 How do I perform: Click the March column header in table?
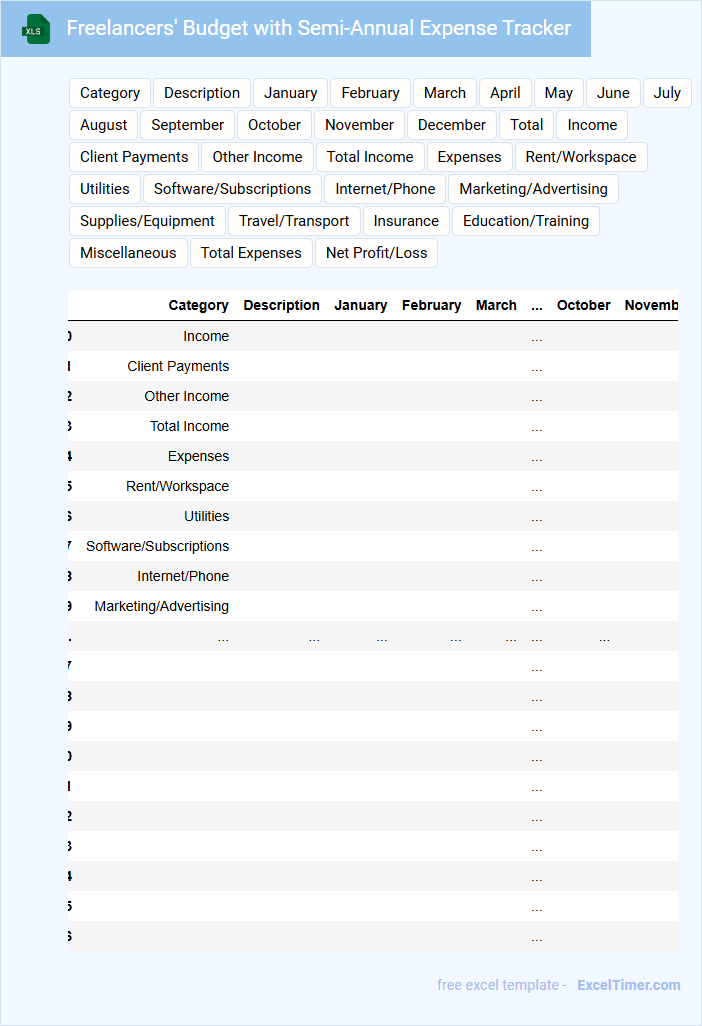(x=496, y=306)
